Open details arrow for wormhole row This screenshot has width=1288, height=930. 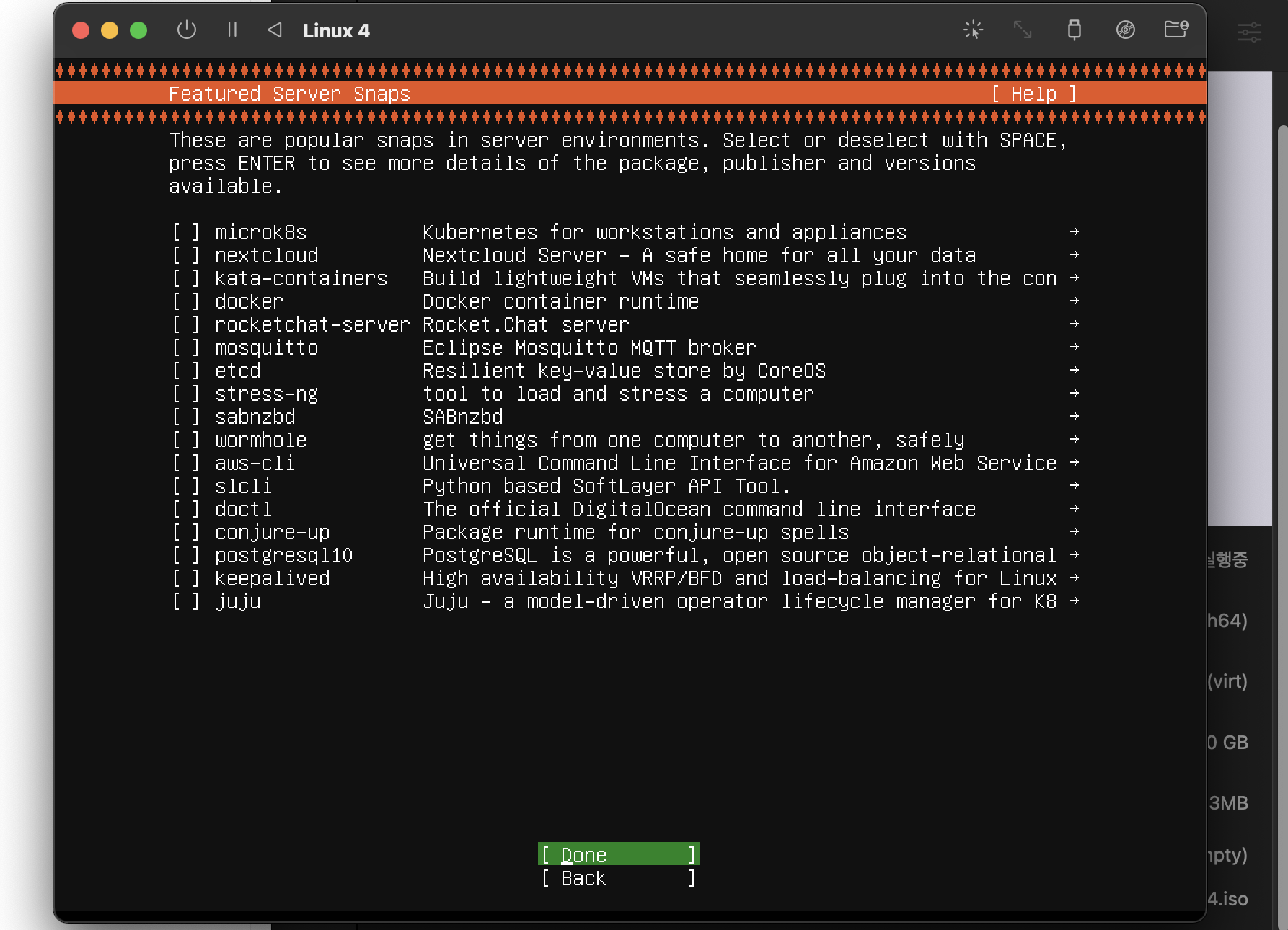[x=1075, y=439]
